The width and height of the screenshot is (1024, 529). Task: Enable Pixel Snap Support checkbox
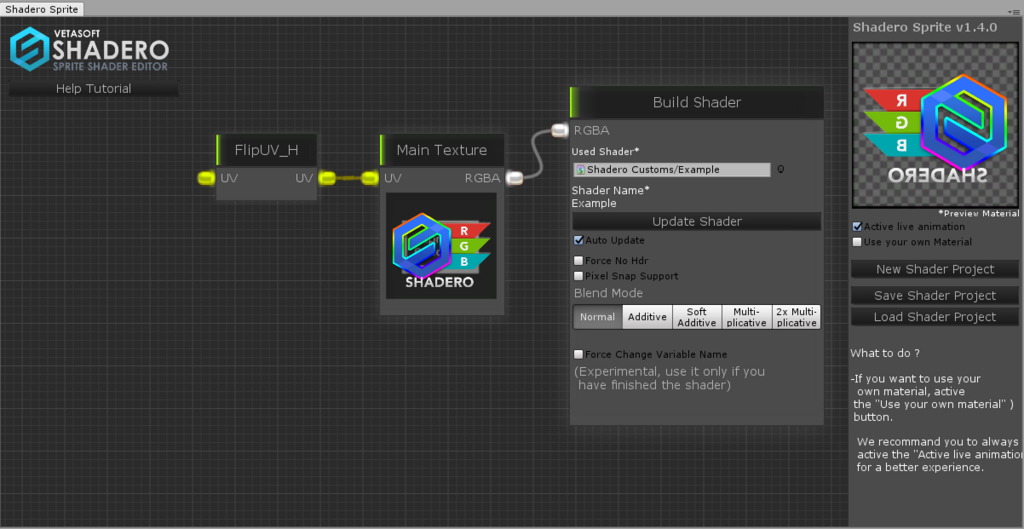579,276
